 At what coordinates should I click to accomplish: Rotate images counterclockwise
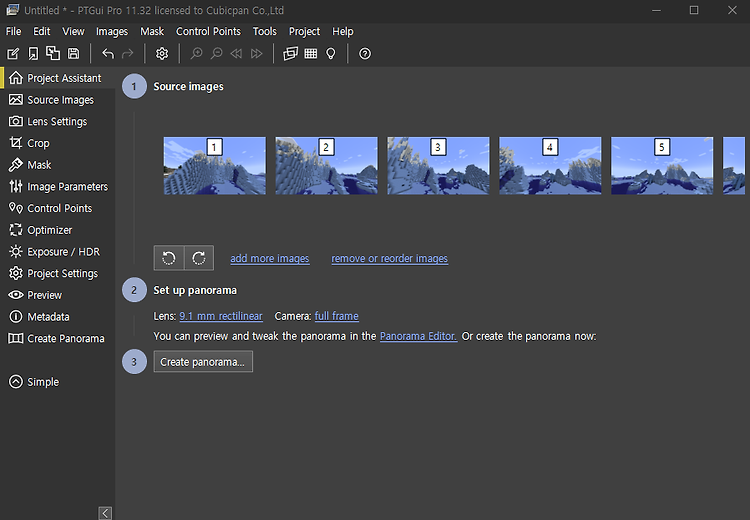(169, 258)
